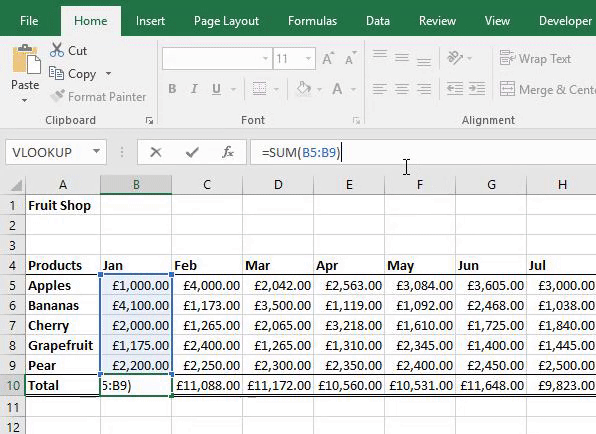Click the Merge & Center button
The height and width of the screenshot is (434, 596).
[x=547, y=89]
